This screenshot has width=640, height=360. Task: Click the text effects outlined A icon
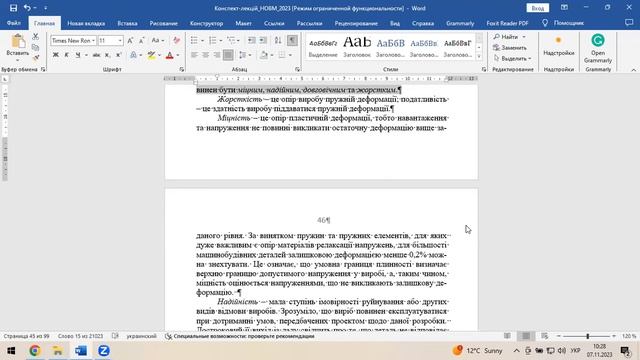pyautogui.click(x=133, y=55)
